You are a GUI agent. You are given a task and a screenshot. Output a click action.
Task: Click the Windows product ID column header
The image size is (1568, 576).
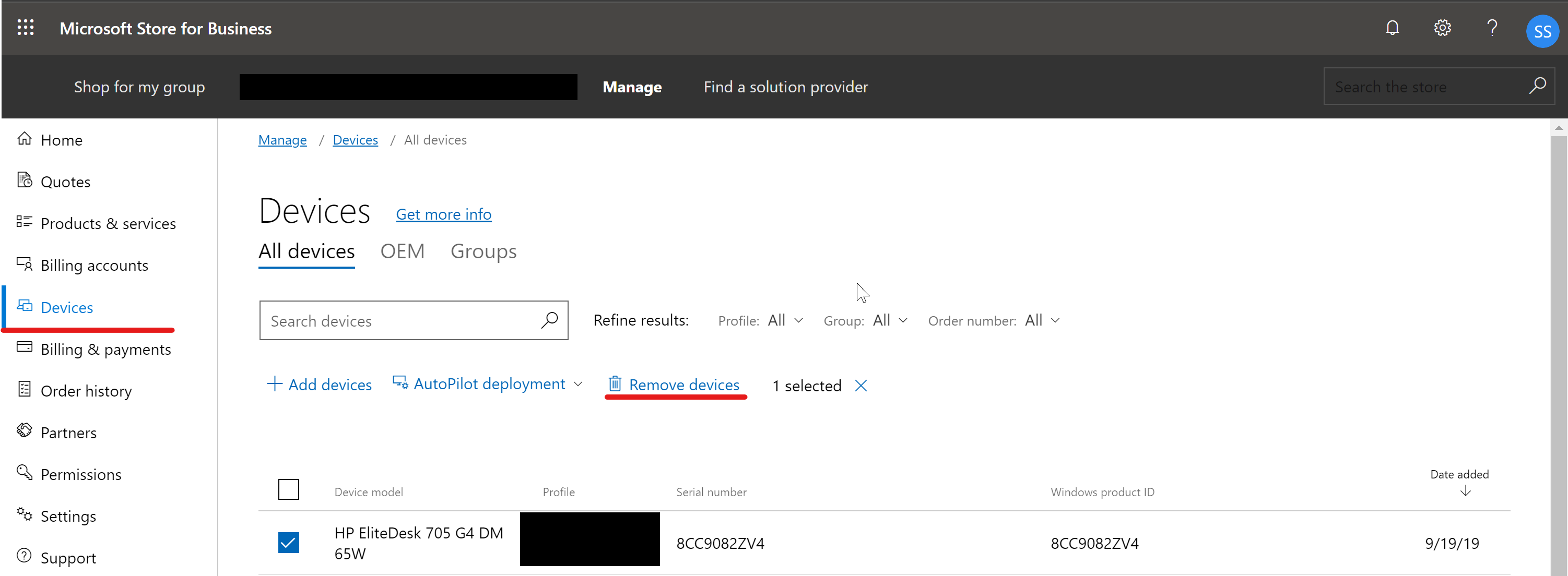tap(1102, 492)
